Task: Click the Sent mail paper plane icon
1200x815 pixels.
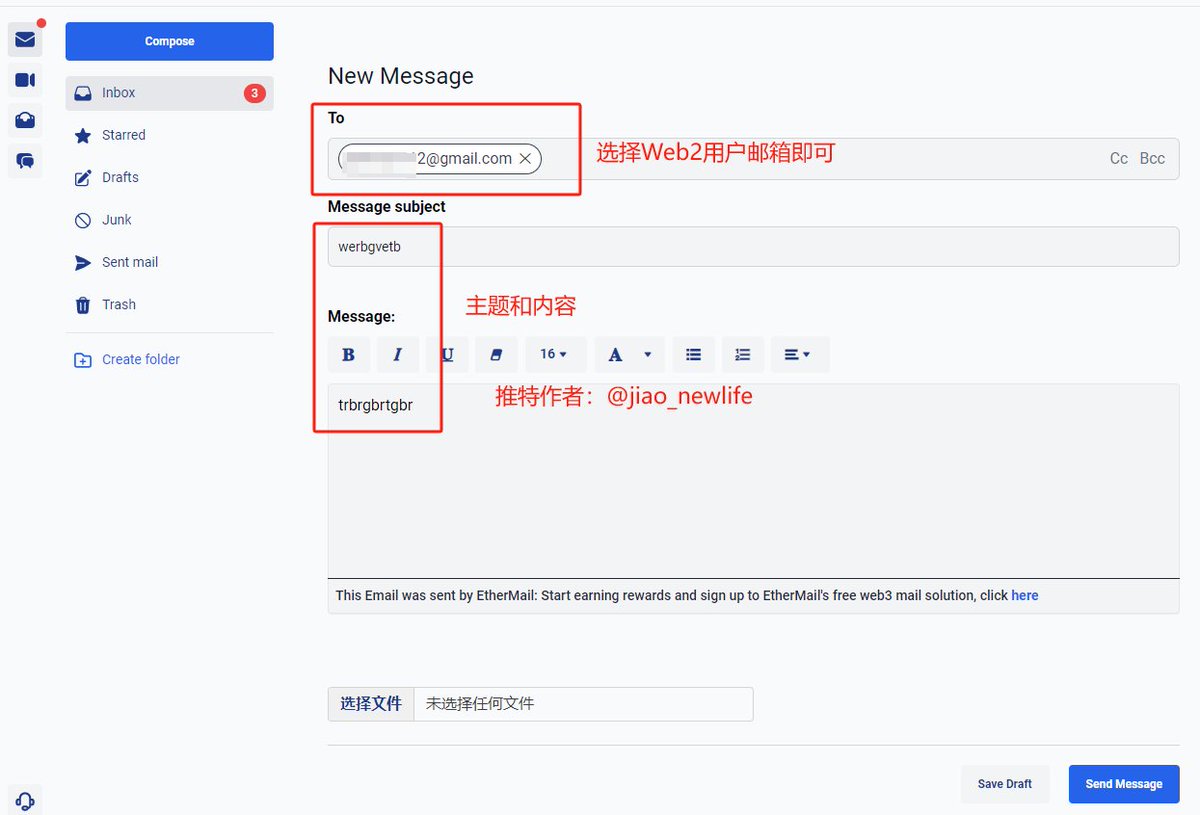Action: click(x=83, y=263)
